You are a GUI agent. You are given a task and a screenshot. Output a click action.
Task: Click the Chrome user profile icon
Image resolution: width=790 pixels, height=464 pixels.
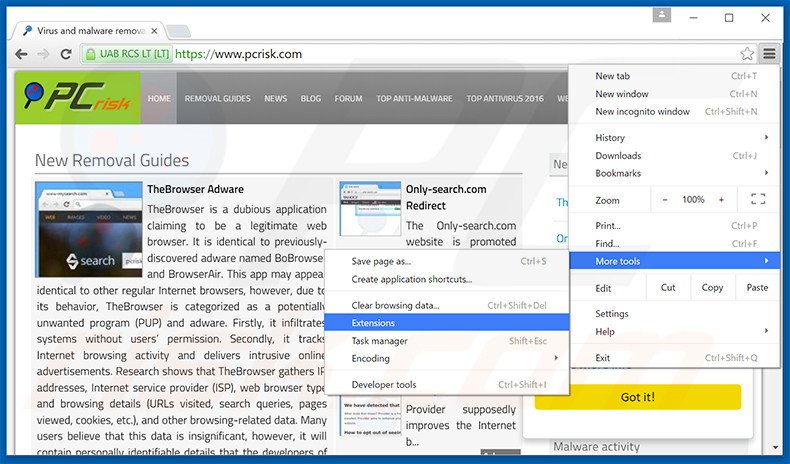click(x=662, y=16)
